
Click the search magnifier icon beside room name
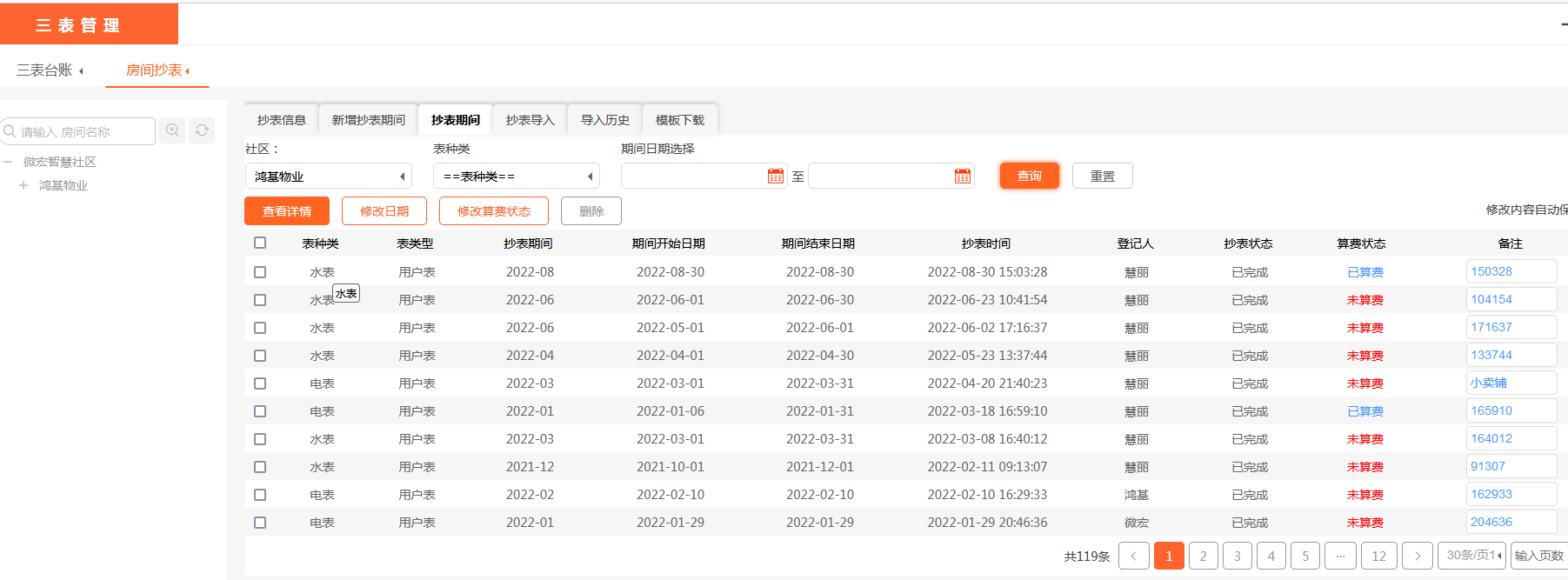pos(172,130)
